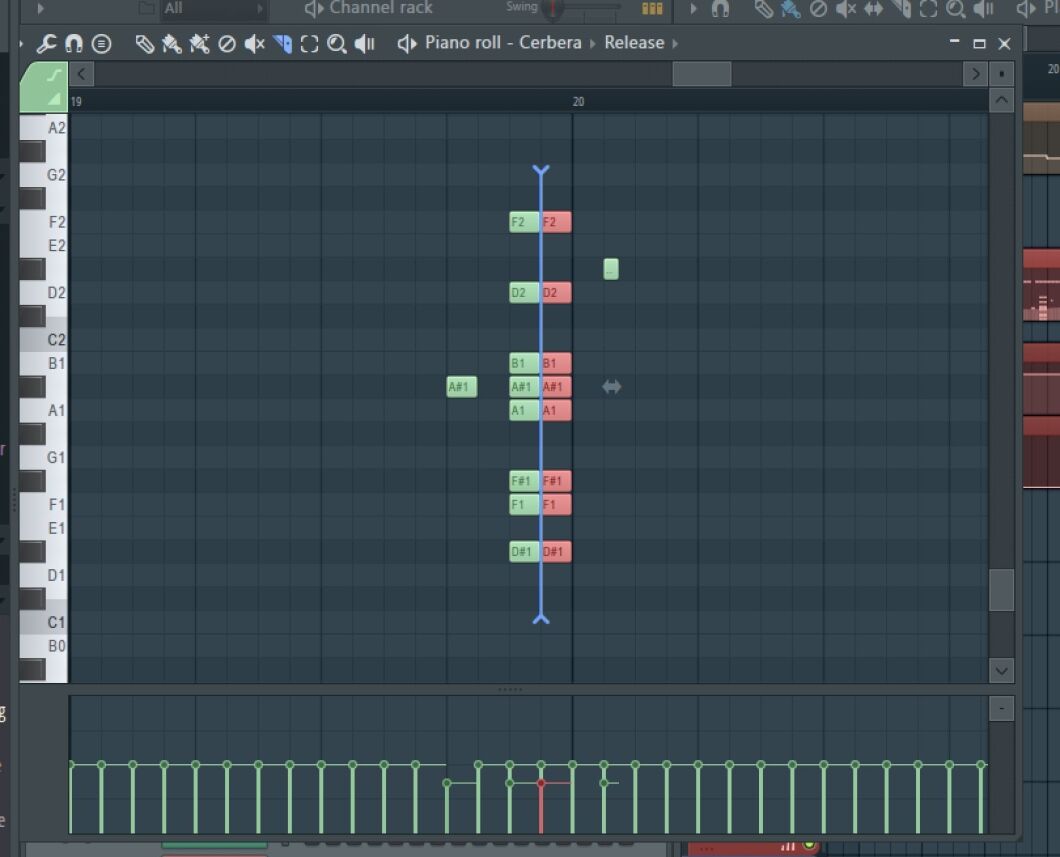The width and height of the screenshot is (1060, 857).
Task: Choose the Select marquee tool
Action: [309, 44]
